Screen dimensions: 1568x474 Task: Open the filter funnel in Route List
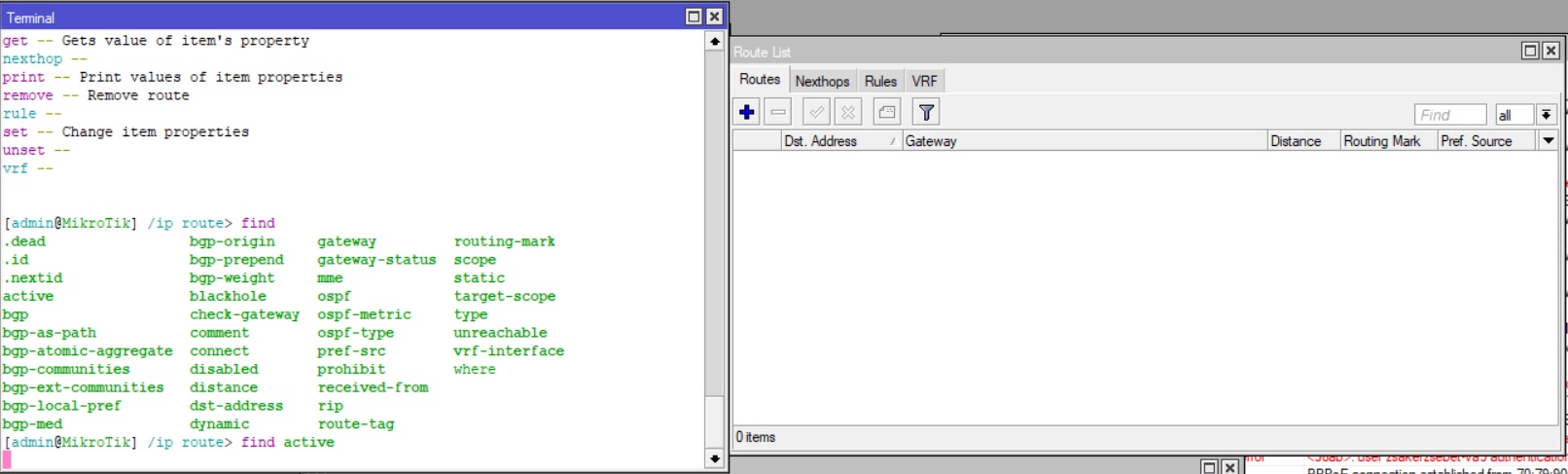click(927, 113)
